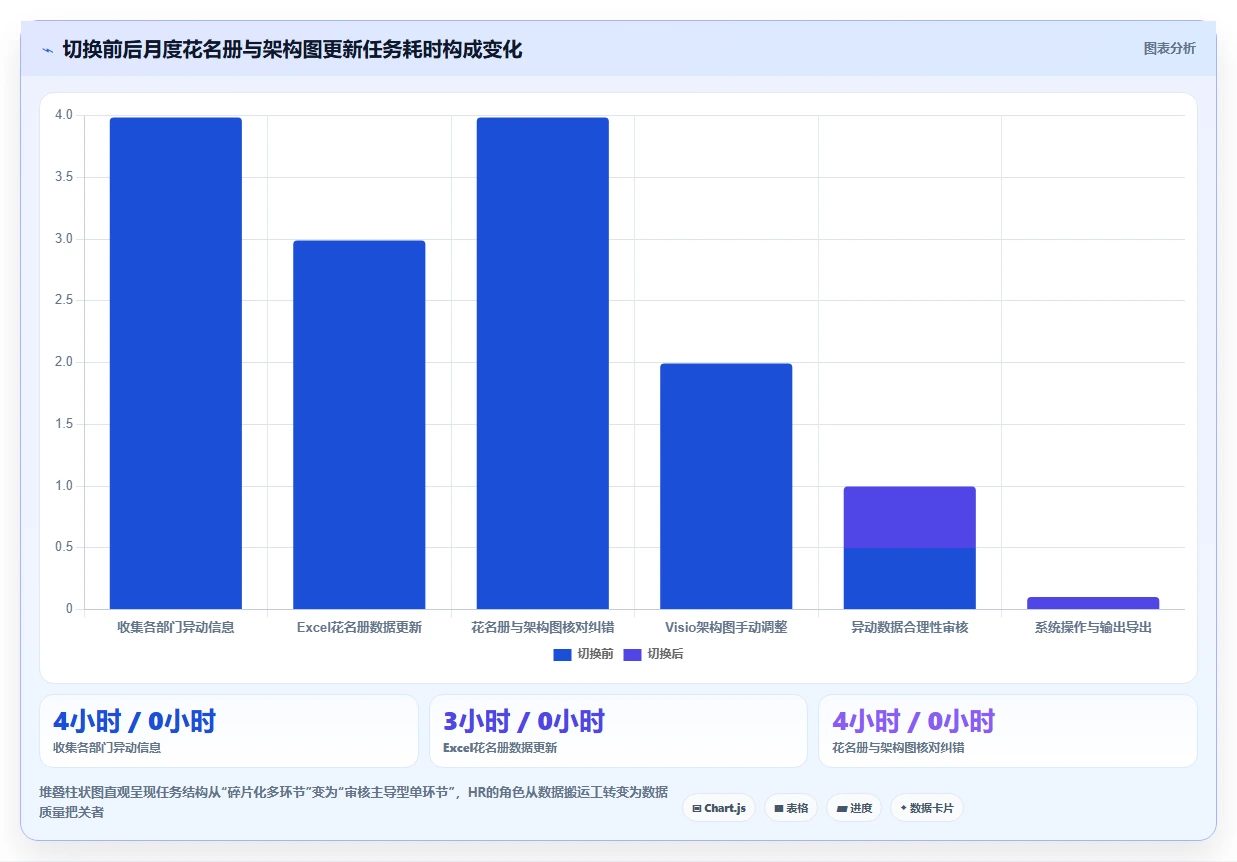Click the 进度 tag
This screenshot has height=862, width=1237.
click(854, 808)
